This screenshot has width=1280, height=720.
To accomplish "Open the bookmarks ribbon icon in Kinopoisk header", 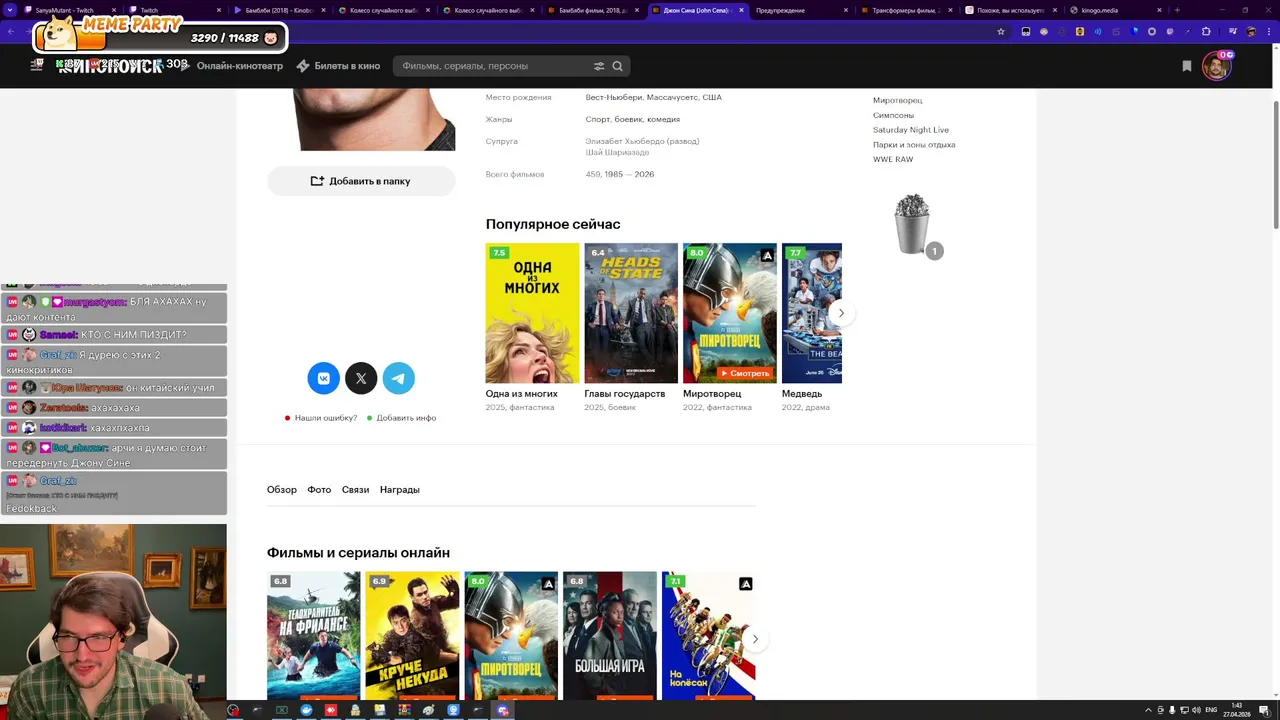I will 1187,66.
